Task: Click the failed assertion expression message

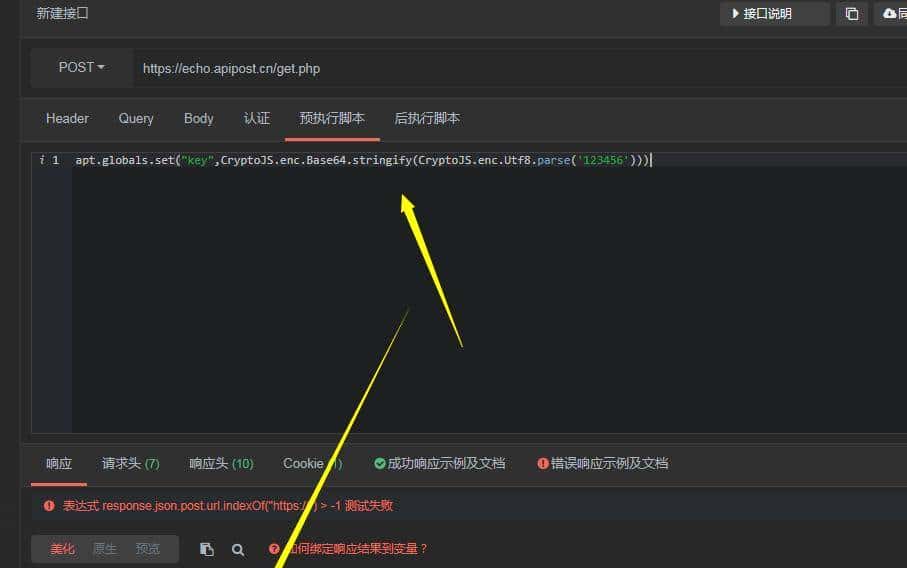Action: click(227, 506)
